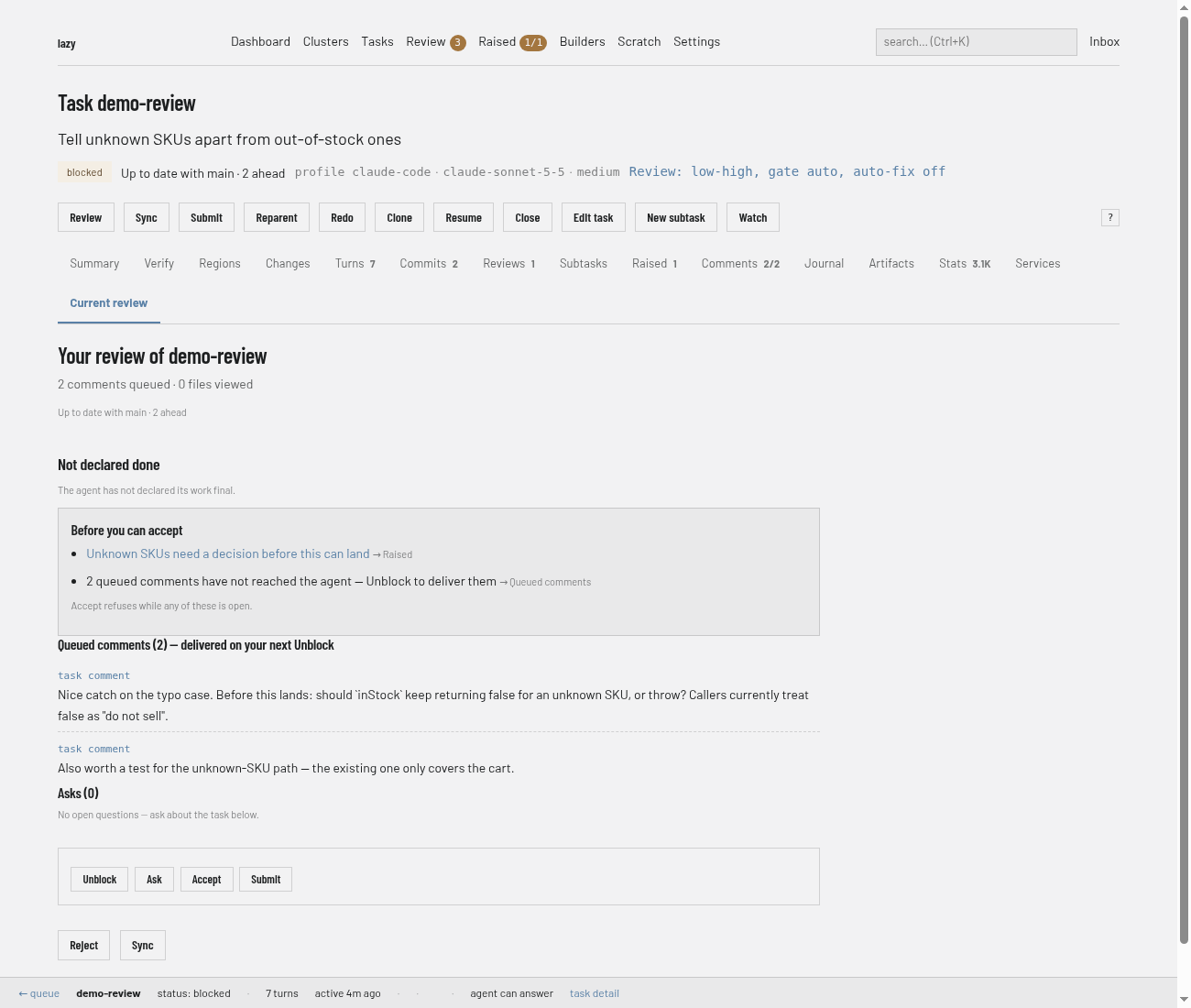Open the Changes tab
Image resolution: width=1191 pixels, height=1008 pixels.
point(288,264)
